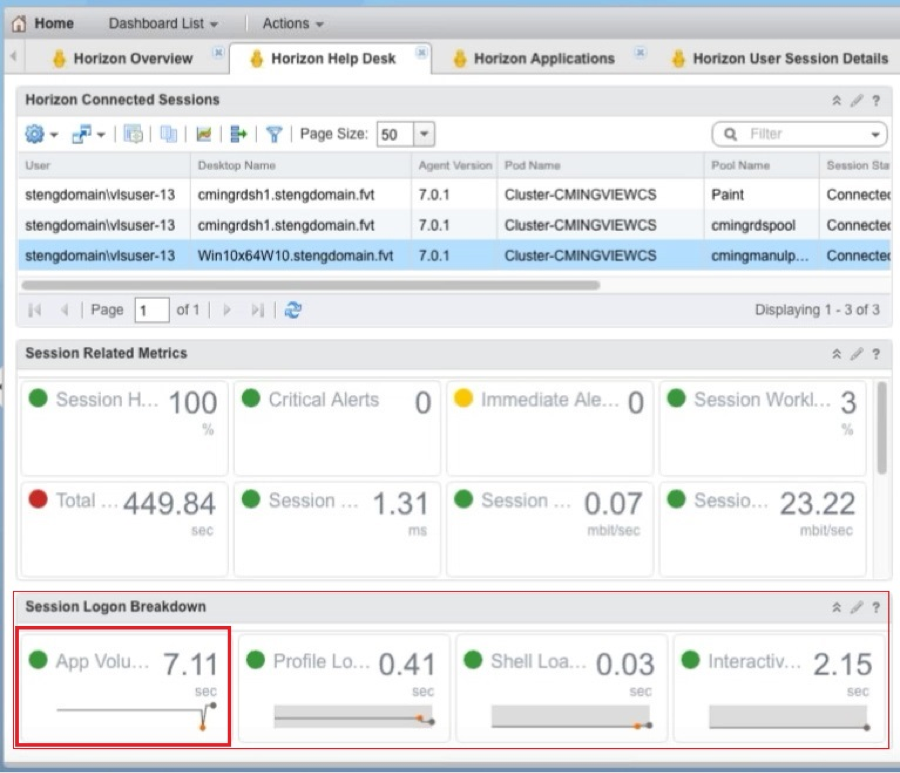Click the copy windows toolbar icon
Viewport: 900px width, 773px height.
(x=168, y=134)
